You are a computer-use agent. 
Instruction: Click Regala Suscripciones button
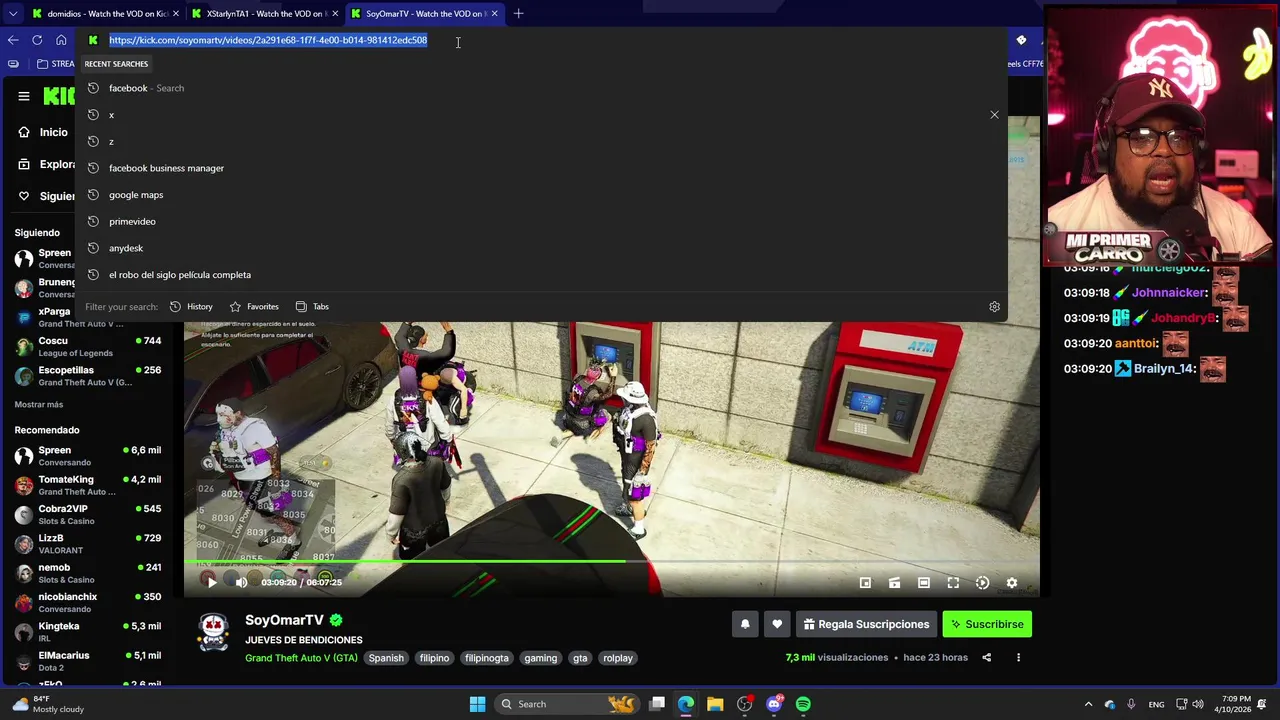click(866, 624)
